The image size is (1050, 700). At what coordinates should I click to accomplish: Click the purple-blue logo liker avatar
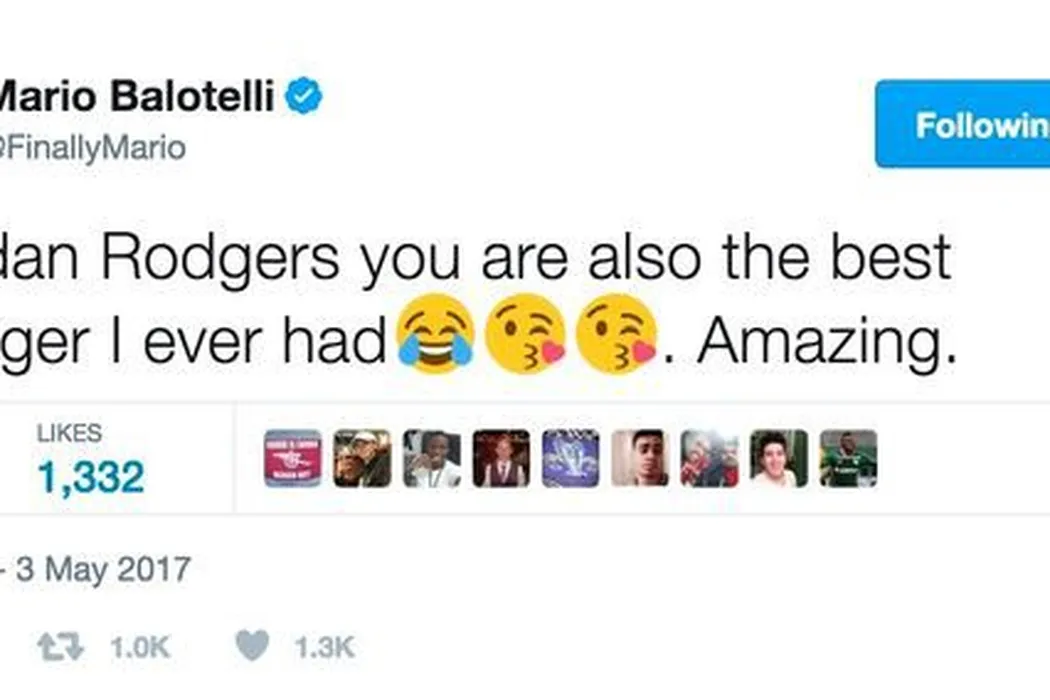tap(570, 459)
